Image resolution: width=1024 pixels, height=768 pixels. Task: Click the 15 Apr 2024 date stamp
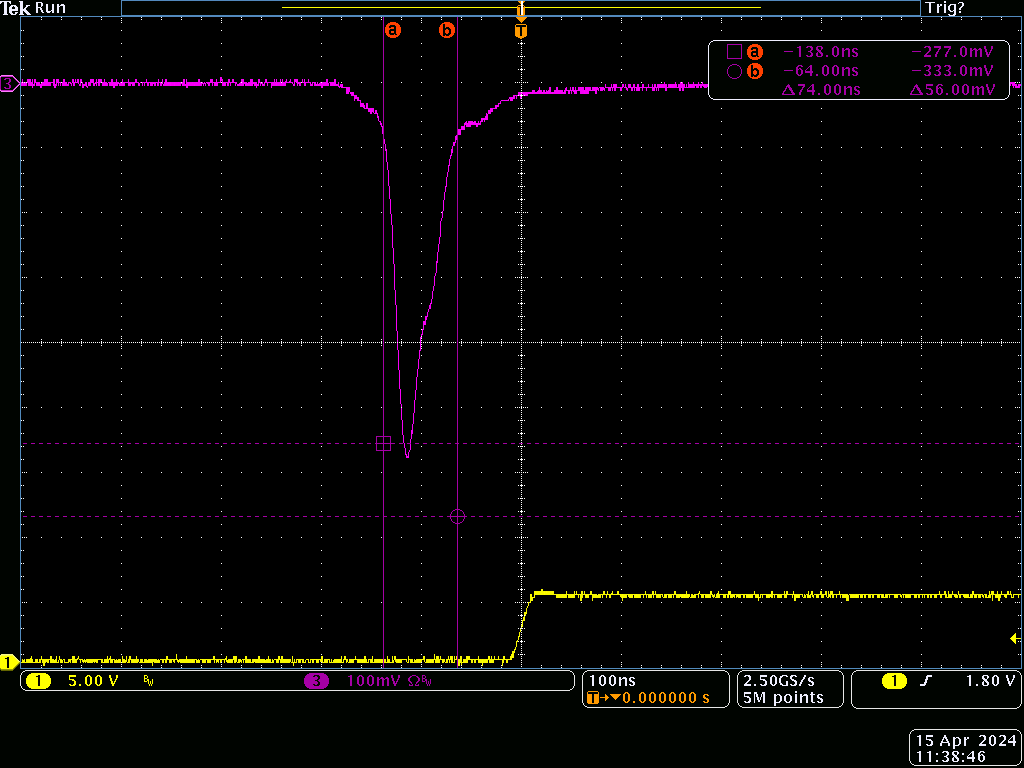pyautogui.click(x=964, y=741)
